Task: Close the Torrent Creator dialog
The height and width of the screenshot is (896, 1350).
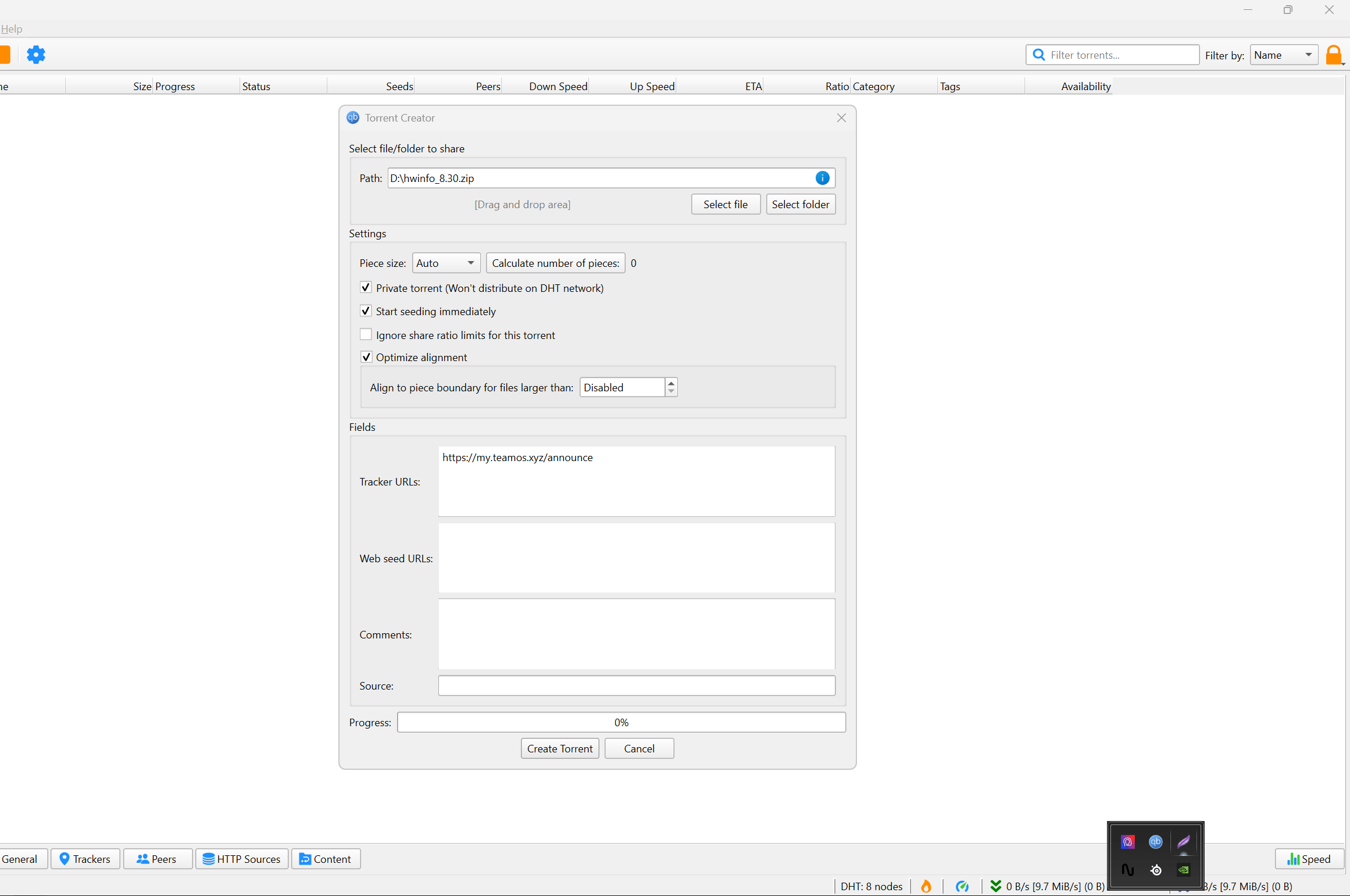Action: [841, 117]
